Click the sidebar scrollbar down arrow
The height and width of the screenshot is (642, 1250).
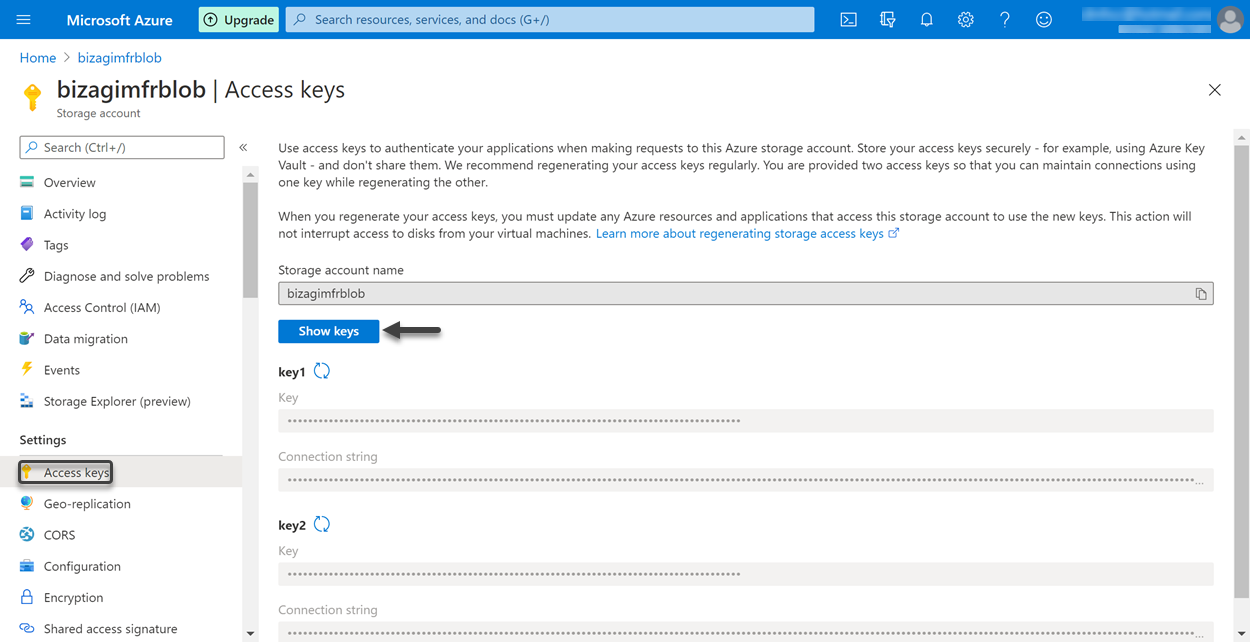pyautogui.click(x=250, y=634)
